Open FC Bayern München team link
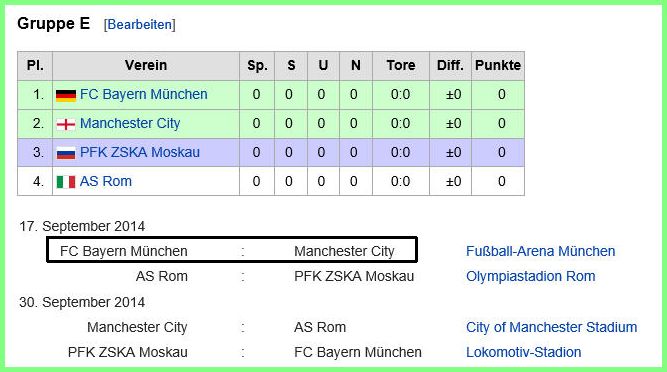667x372 pixels. 144,94
